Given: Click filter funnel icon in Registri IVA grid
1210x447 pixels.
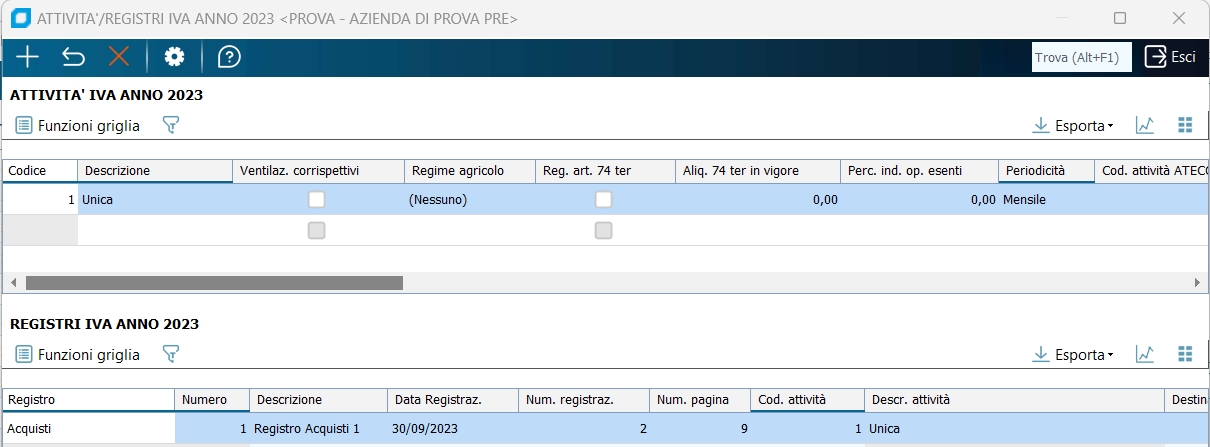Looking at the screenshot, I should click(x=171, y=354).
